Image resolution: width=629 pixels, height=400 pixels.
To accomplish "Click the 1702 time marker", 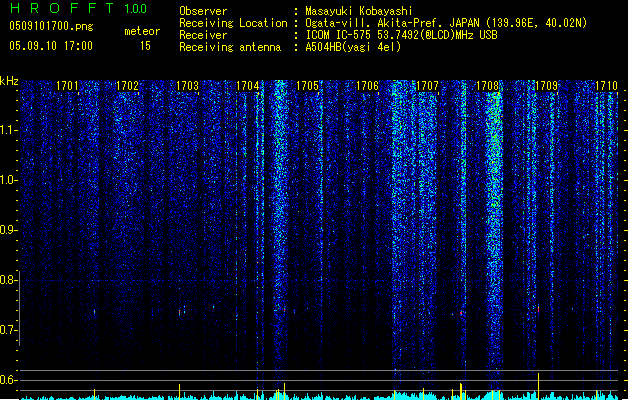I will (x=127, y=86).
